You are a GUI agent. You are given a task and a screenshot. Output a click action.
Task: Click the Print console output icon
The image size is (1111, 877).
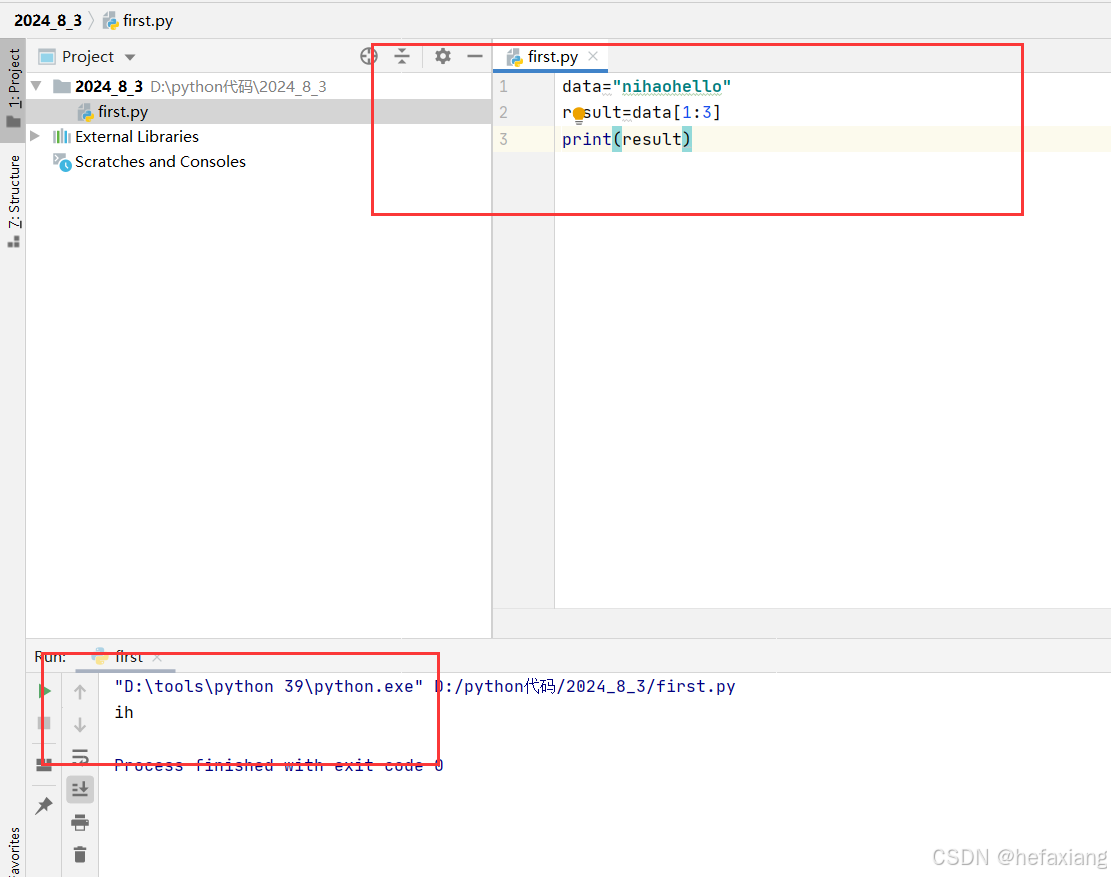pyautogui.click(x=80, y=823)
